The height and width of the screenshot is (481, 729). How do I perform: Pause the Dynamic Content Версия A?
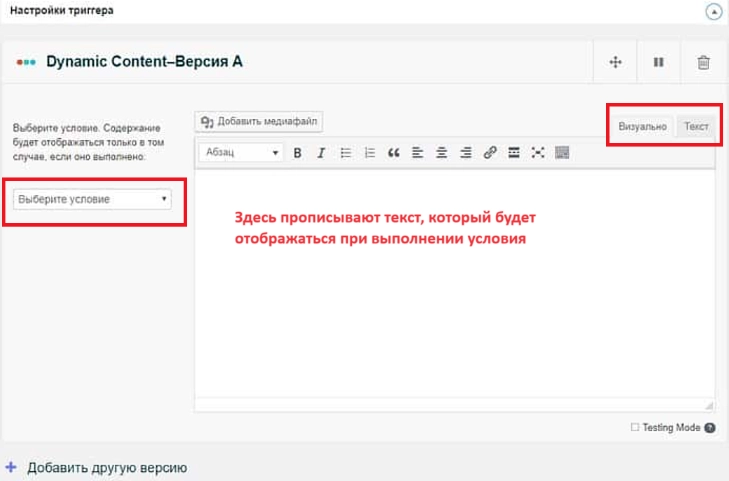point(658,62)
